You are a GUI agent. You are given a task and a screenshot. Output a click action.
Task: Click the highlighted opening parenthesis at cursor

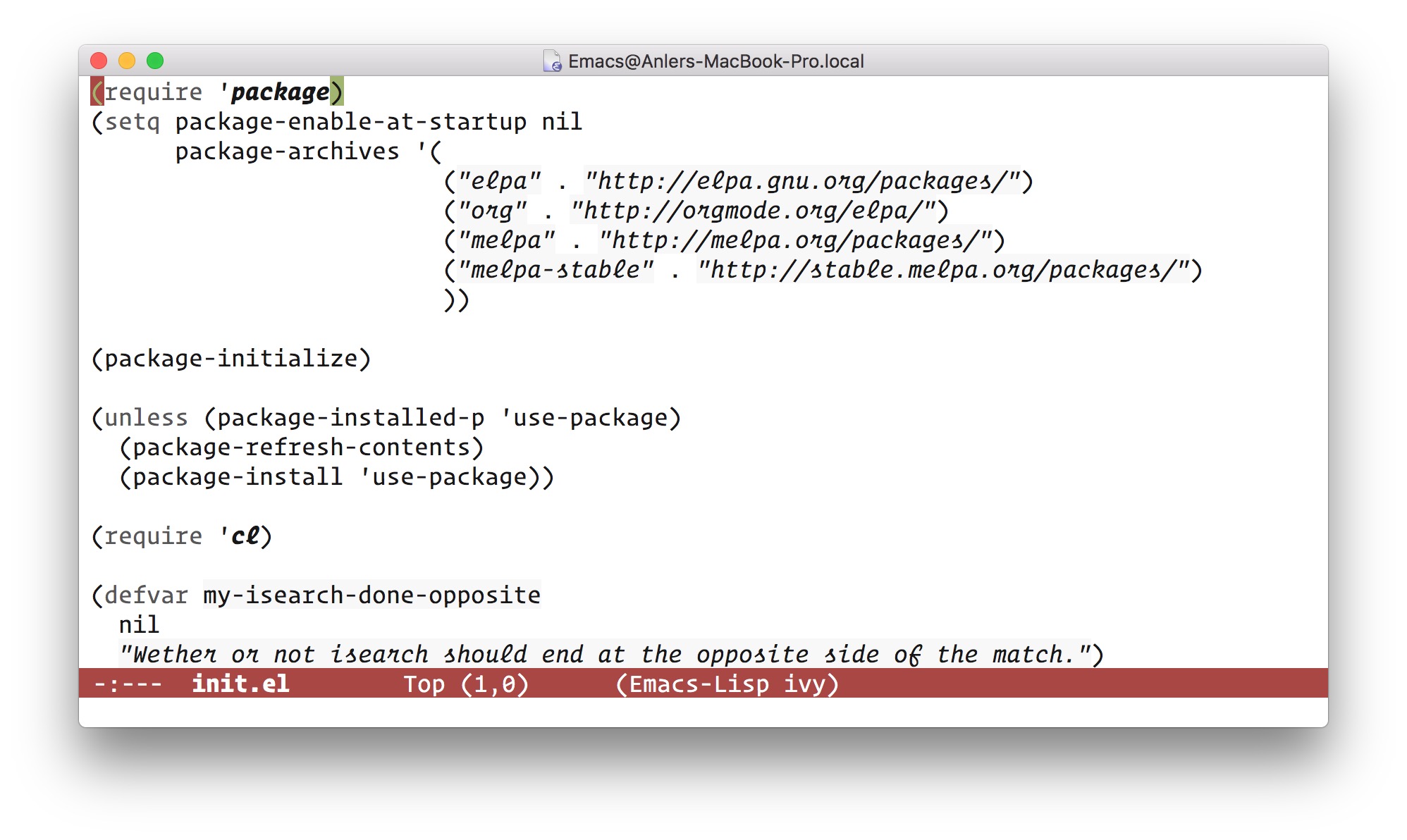tap(97, 92)
